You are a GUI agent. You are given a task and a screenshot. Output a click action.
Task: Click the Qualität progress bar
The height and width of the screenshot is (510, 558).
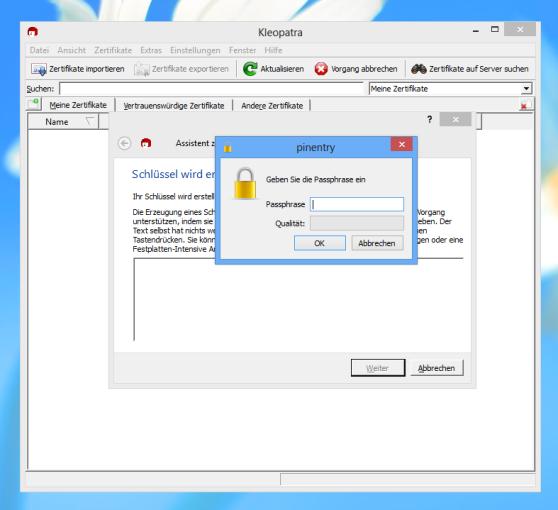pos(357,224)
